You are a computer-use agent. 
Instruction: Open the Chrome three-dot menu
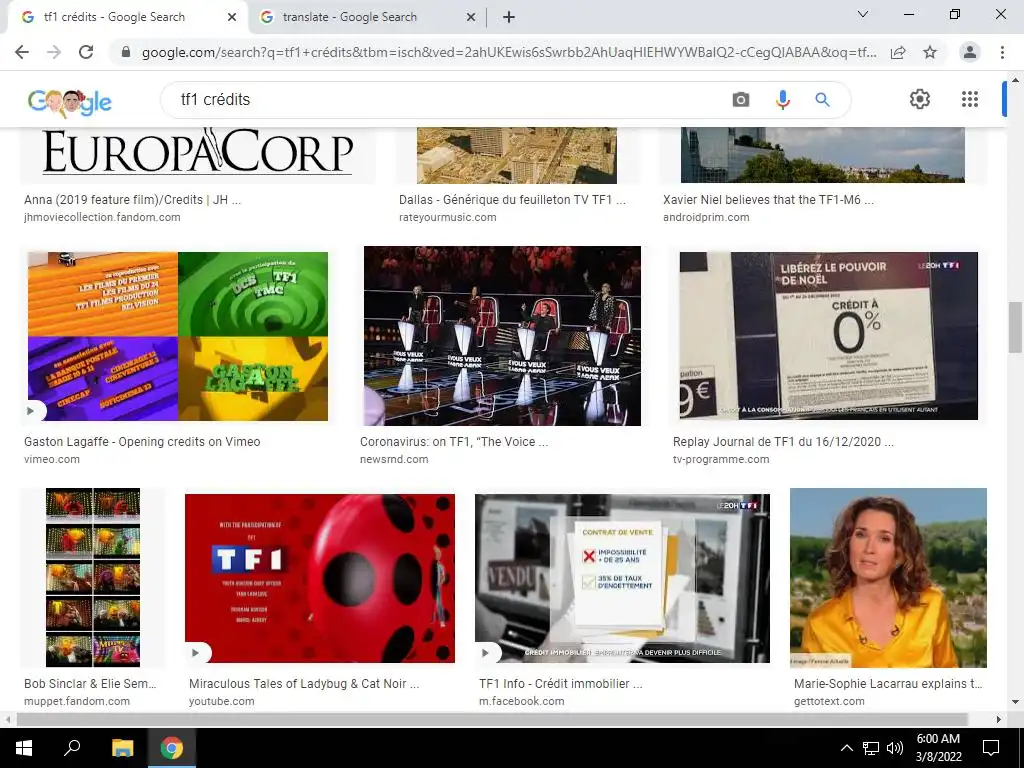1002,52
